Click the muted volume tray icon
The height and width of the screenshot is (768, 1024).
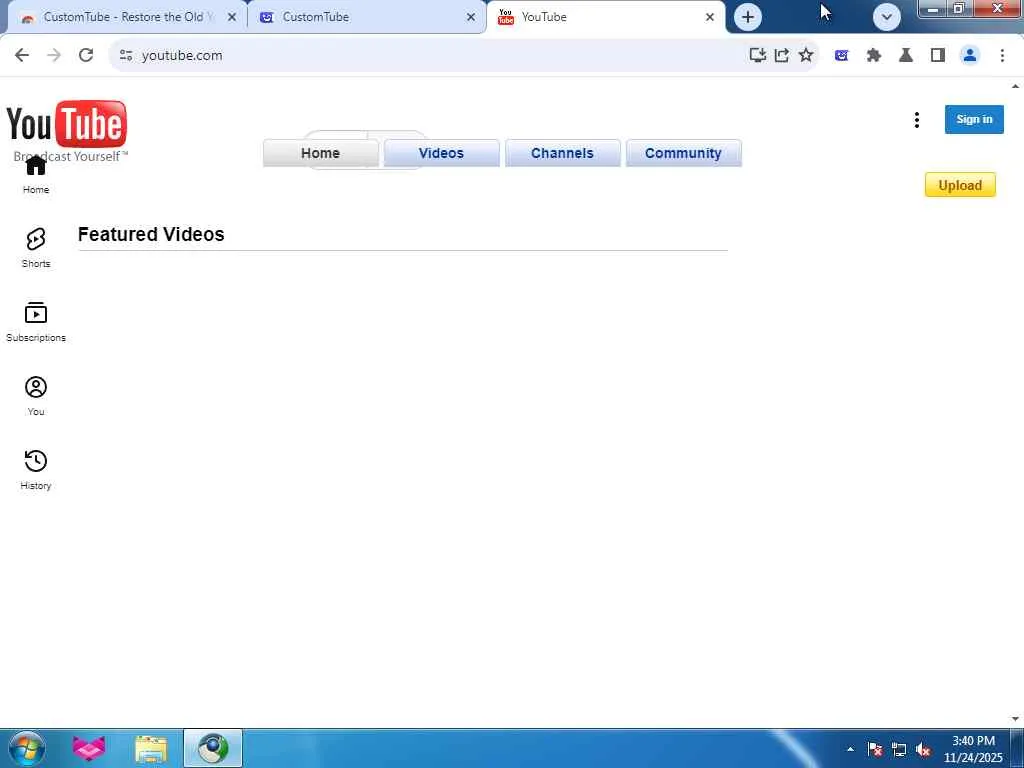(923, 749)
